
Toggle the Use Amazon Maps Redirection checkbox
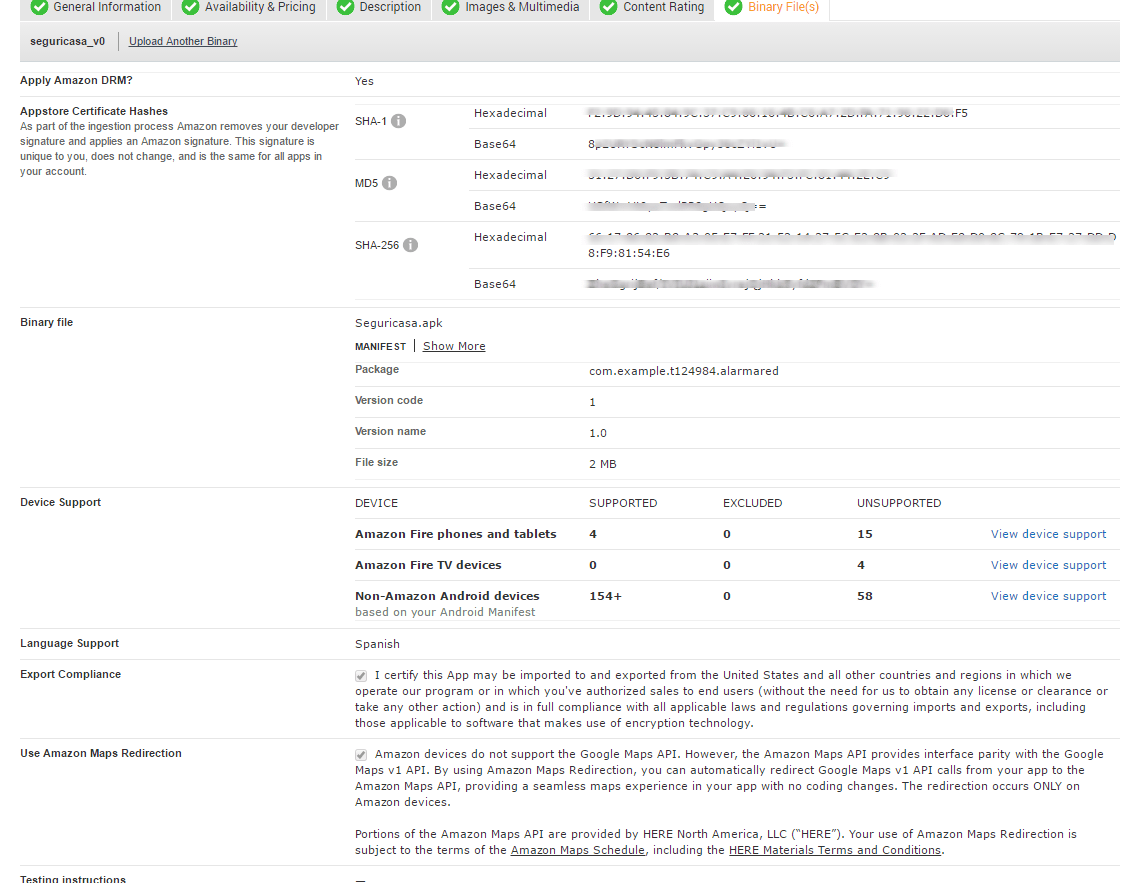(x=361, y=755)
